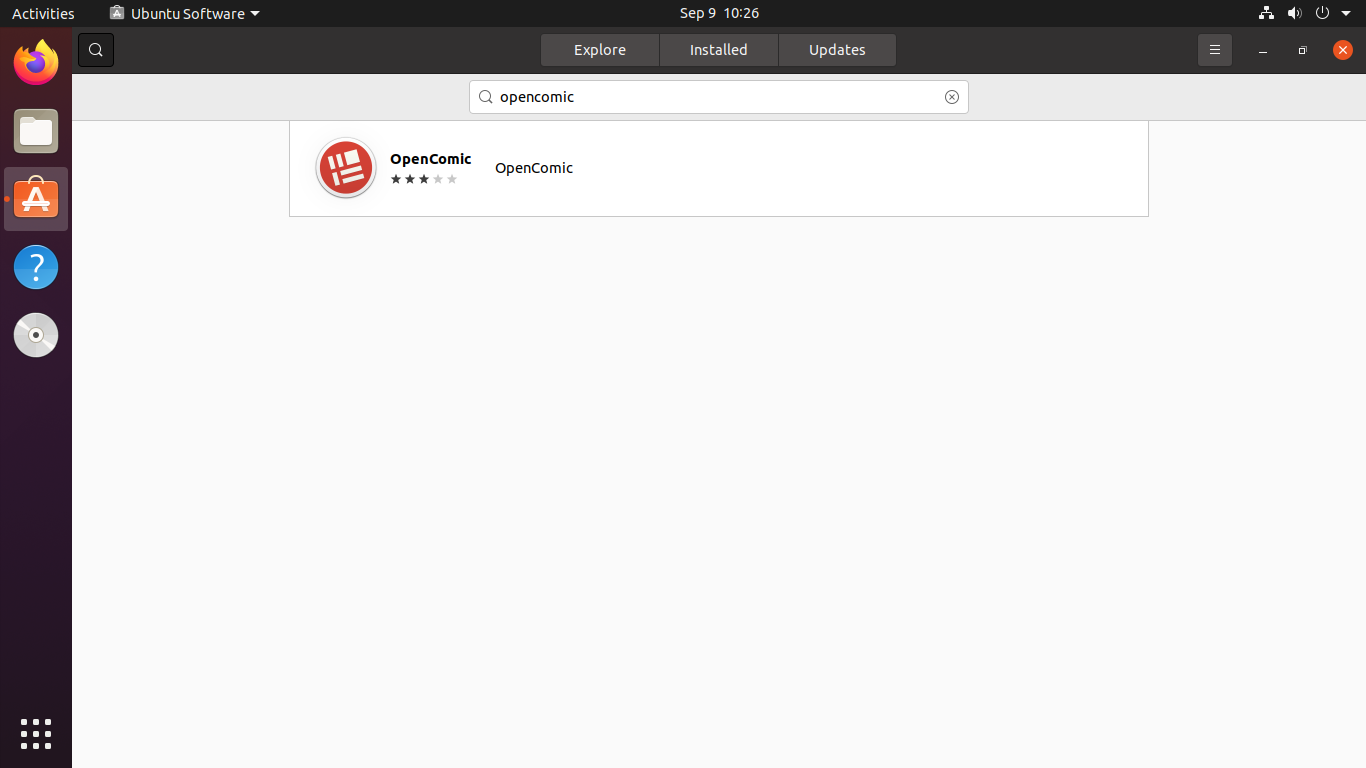Switch to the Explore tab

[x=600, y=50]
